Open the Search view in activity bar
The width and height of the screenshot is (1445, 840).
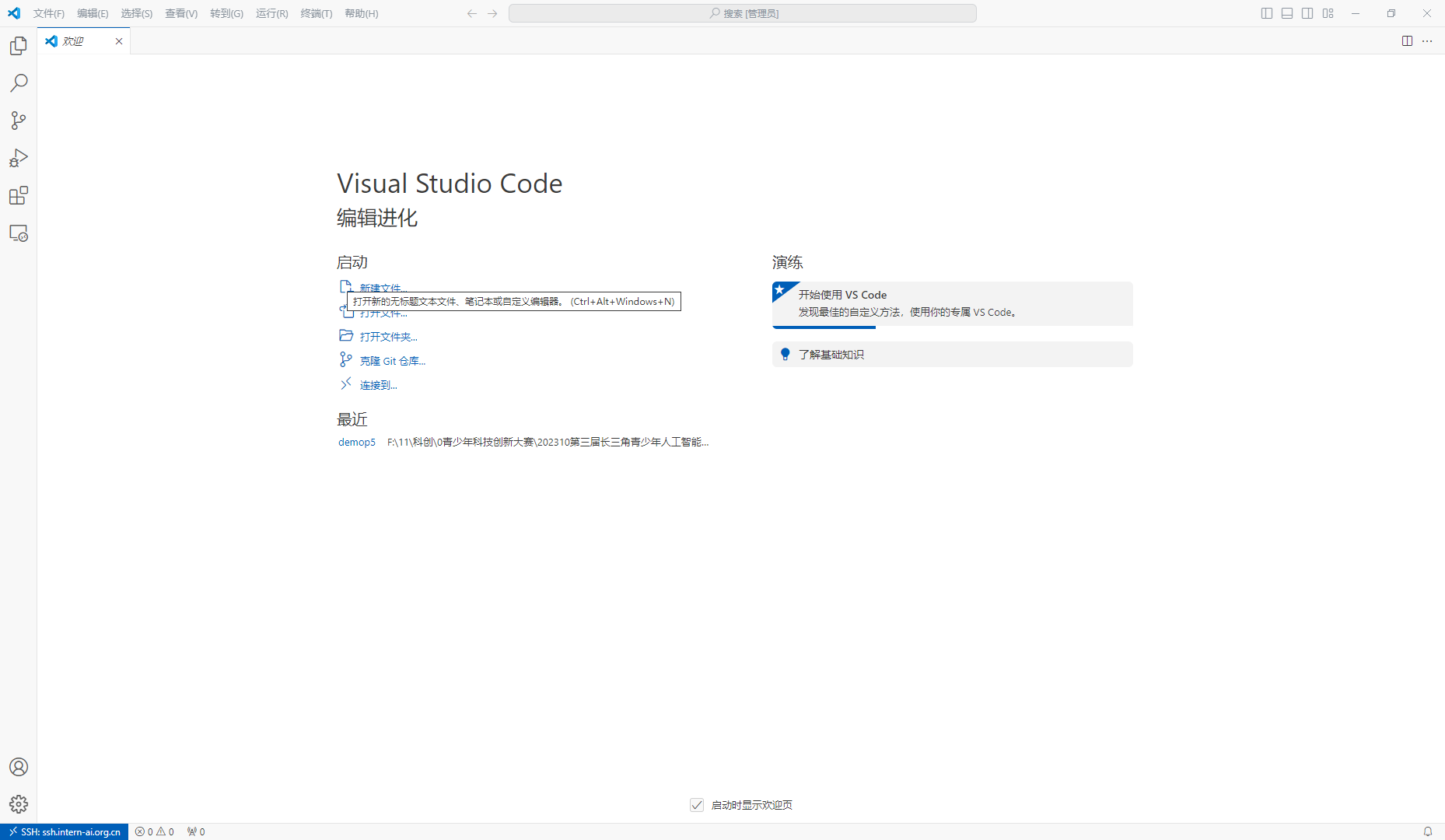click(x=19, y=83)
